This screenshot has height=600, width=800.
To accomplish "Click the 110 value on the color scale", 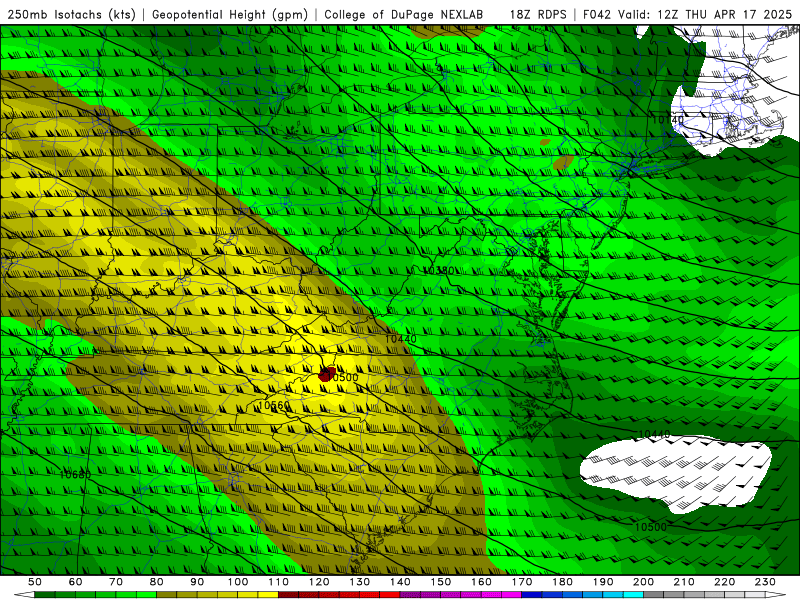I will pyautogui.click(x=279, y=582).
